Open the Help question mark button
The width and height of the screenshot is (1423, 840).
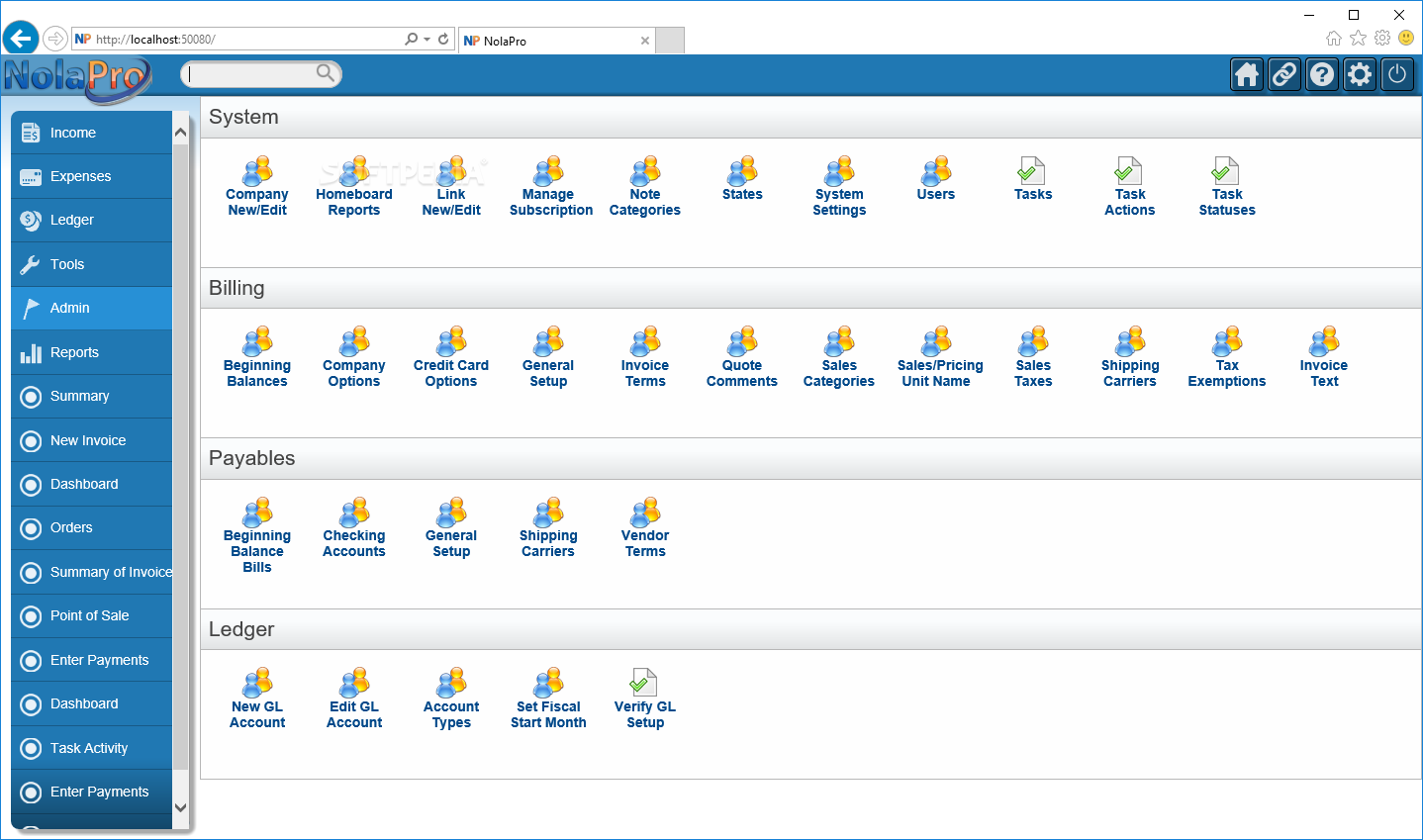[x=1322, y=74]
